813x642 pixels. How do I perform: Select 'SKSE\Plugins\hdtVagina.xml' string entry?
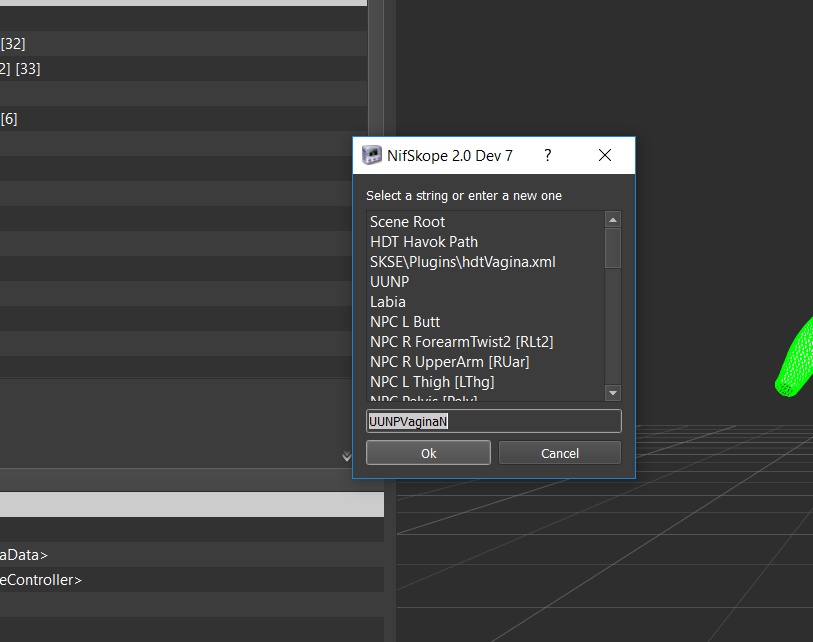tap(485, 262)
